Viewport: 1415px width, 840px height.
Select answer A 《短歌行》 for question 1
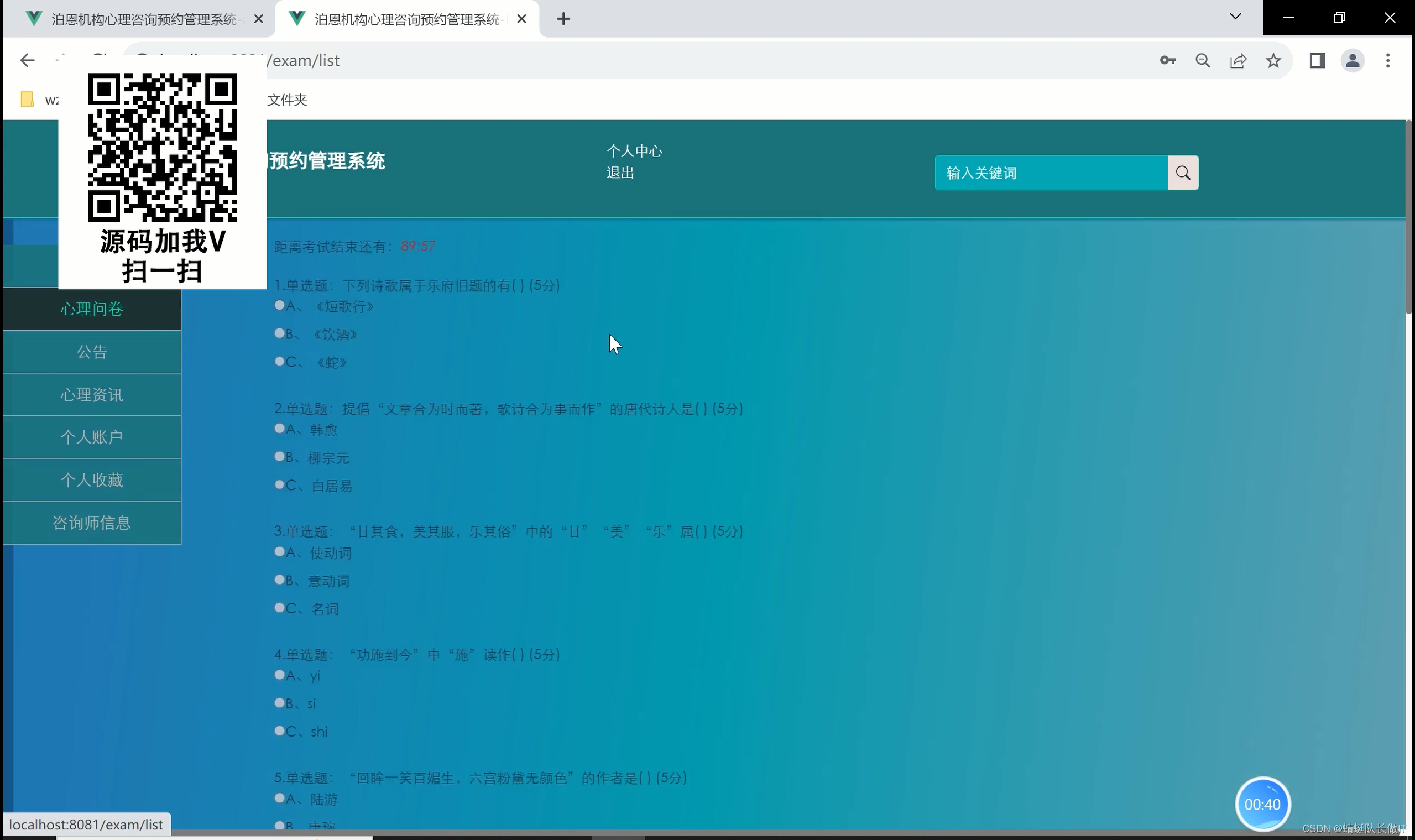280,306
